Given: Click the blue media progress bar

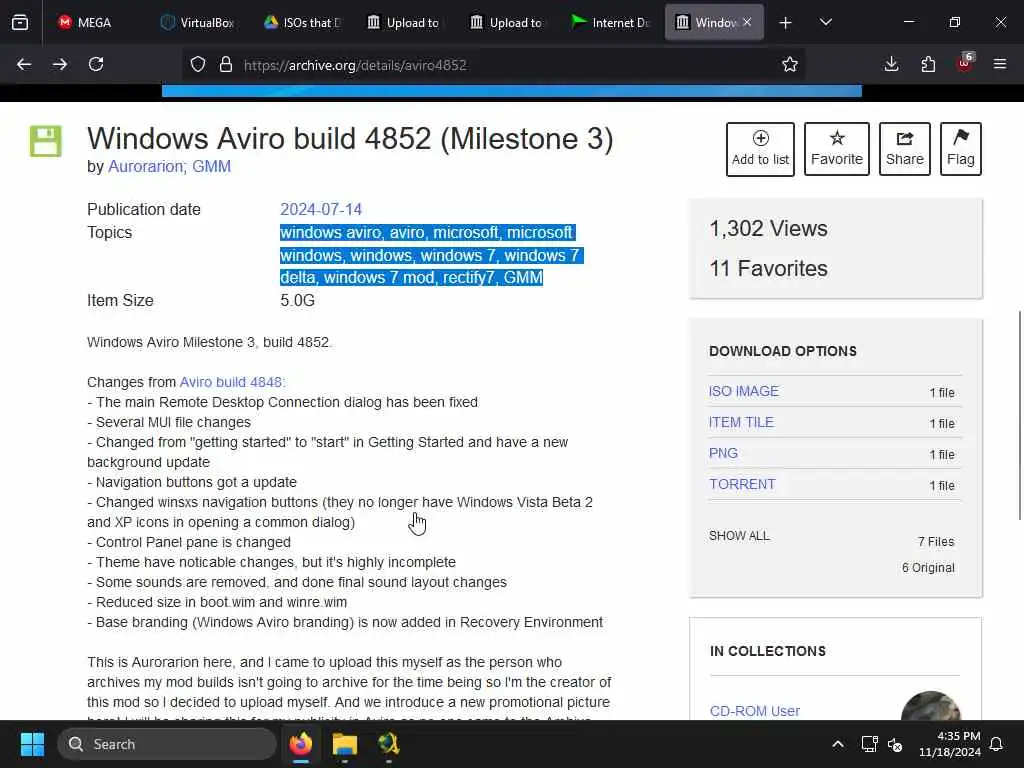Looking at the screenshot, I should pyautogui.click(x=512, y=91).
